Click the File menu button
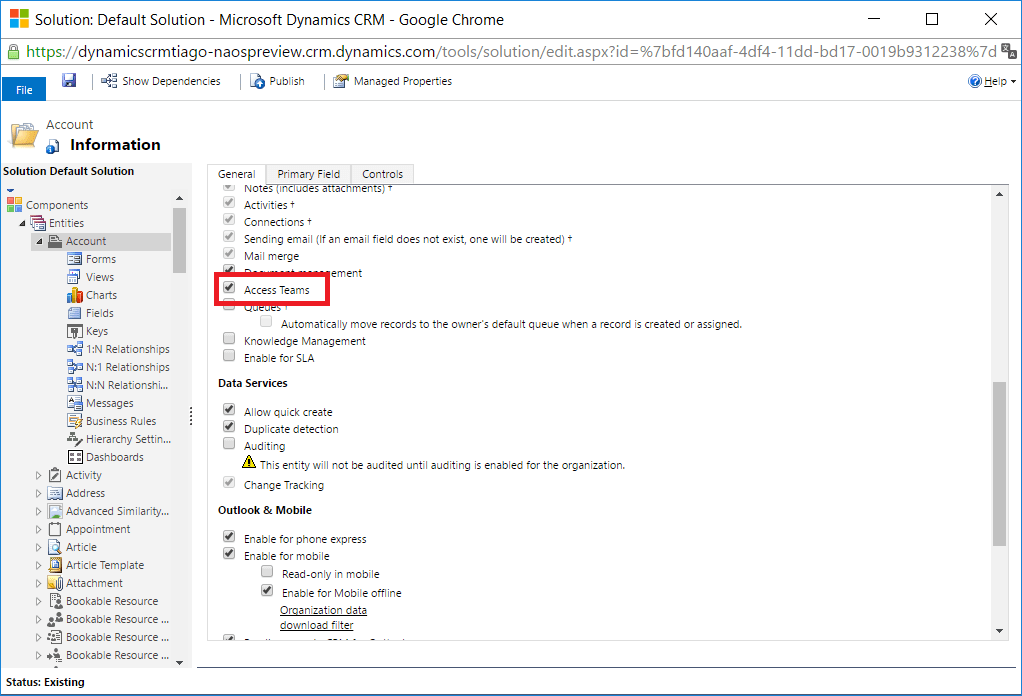The height and width of the screenshot is (696, 1022). 24,89
